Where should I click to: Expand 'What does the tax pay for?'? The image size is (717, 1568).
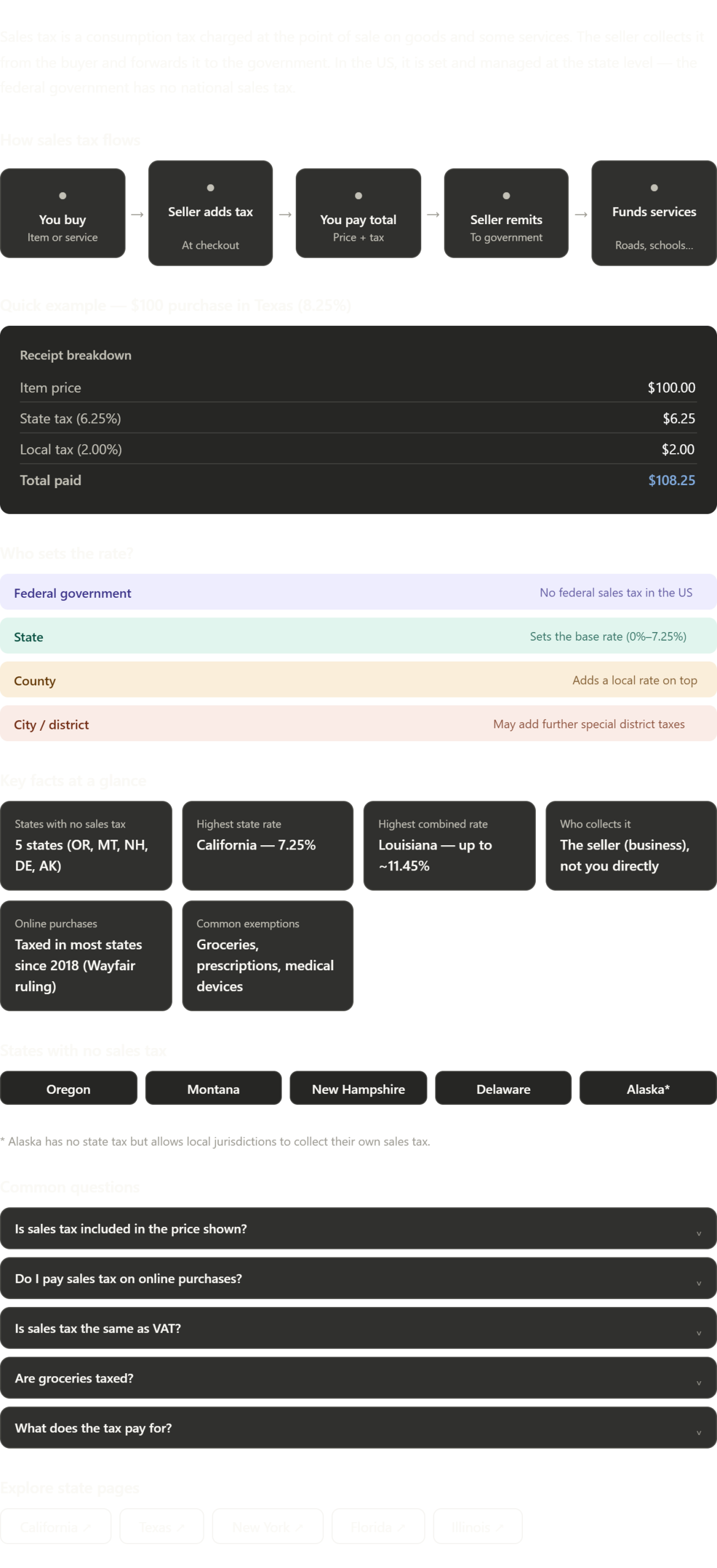pos(358,1428)
